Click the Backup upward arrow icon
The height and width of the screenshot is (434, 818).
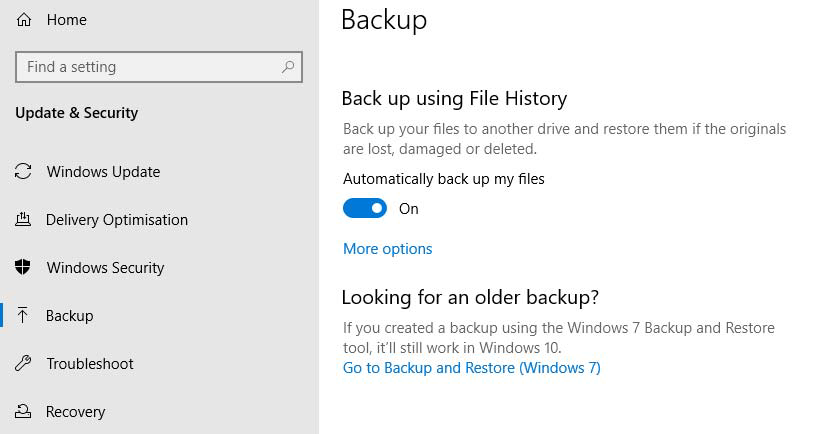(24, 316)
